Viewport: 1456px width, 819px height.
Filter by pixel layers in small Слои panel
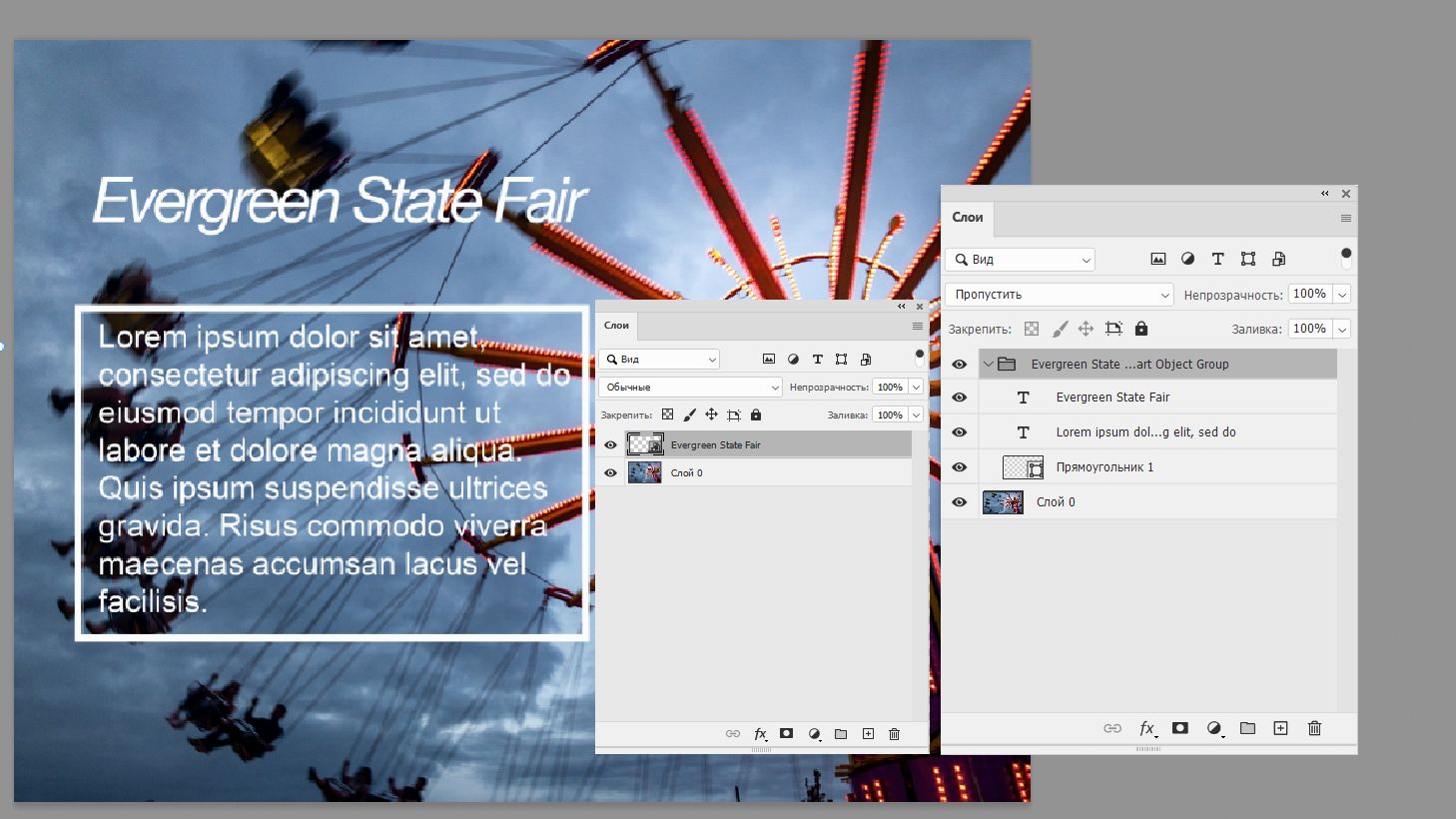(x=768, y=359)
